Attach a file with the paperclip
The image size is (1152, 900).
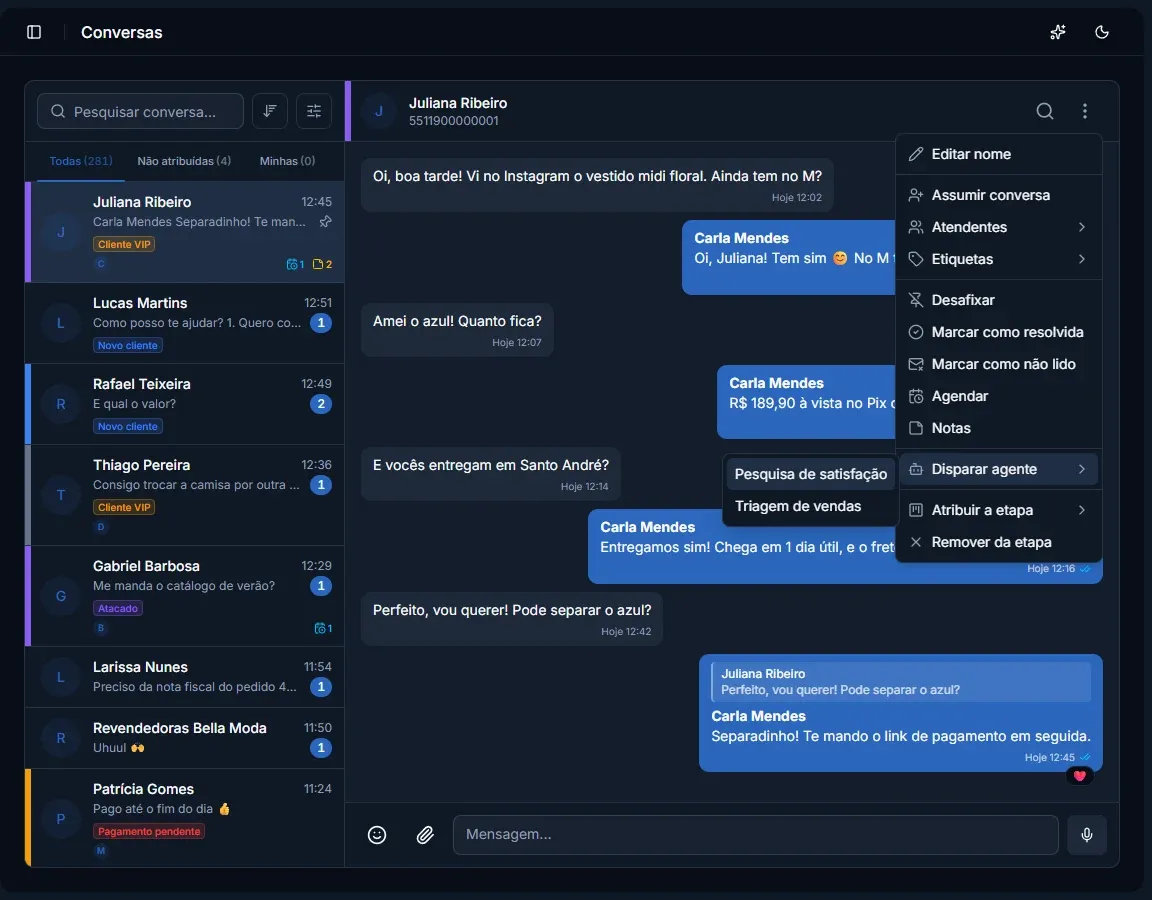425,835
